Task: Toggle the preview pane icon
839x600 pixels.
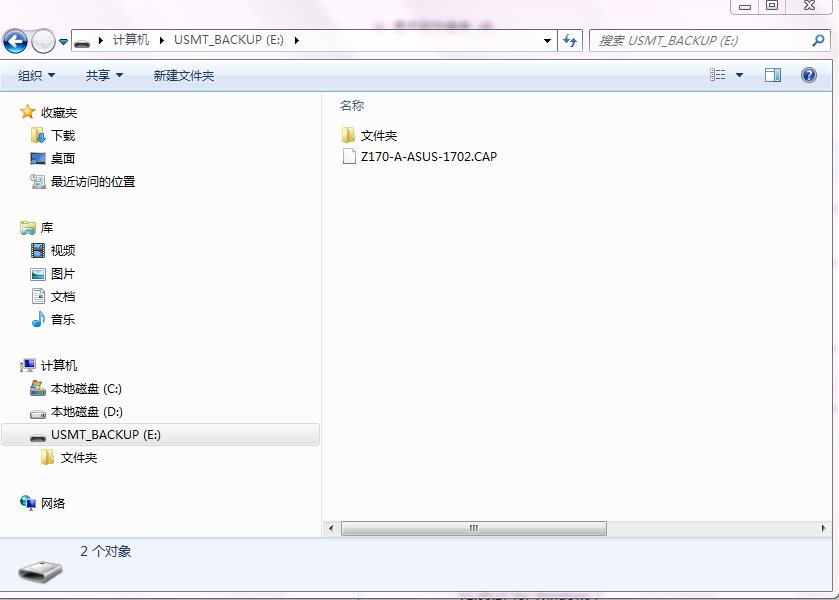Action: [771, 75]
